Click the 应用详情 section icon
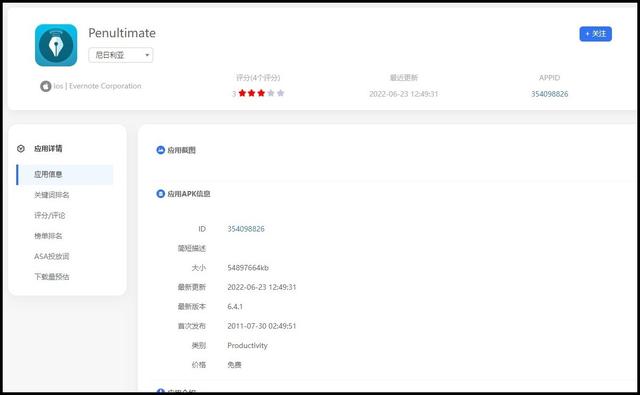640x395 pixels. click(x=21, y=149)
